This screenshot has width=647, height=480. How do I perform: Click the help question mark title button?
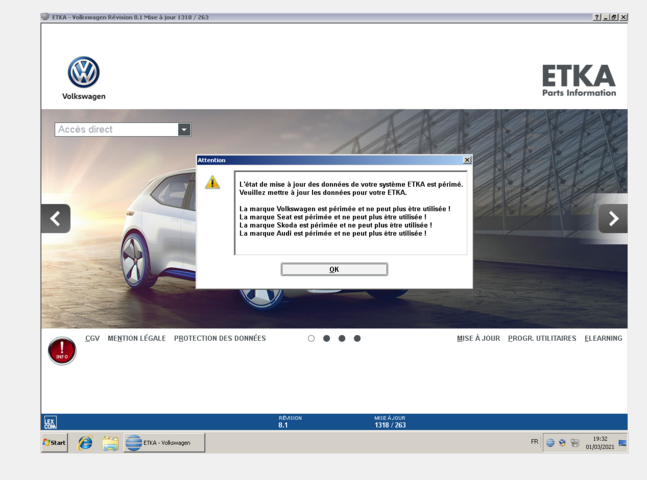coord(597,17)
